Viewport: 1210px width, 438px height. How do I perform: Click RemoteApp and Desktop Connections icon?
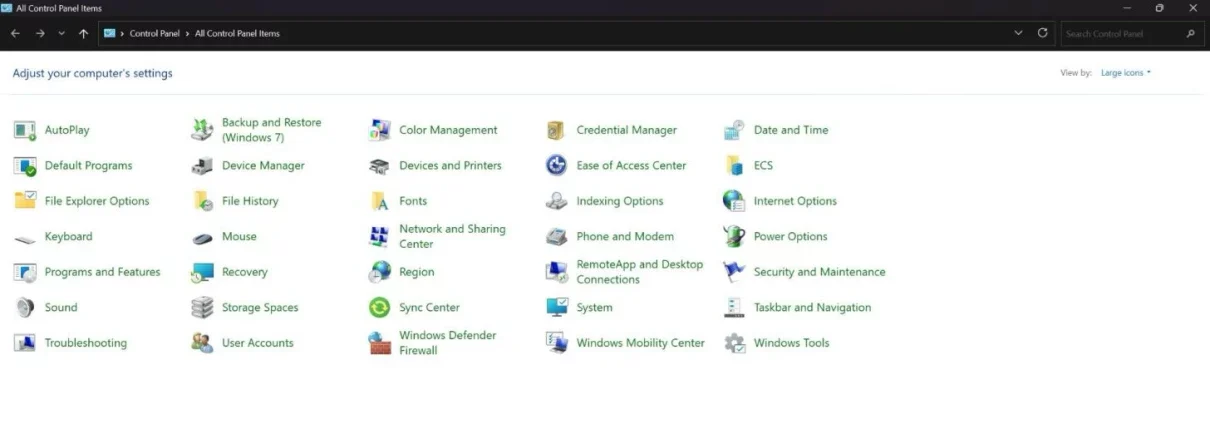pyautogui.click(x=557, y=272)
